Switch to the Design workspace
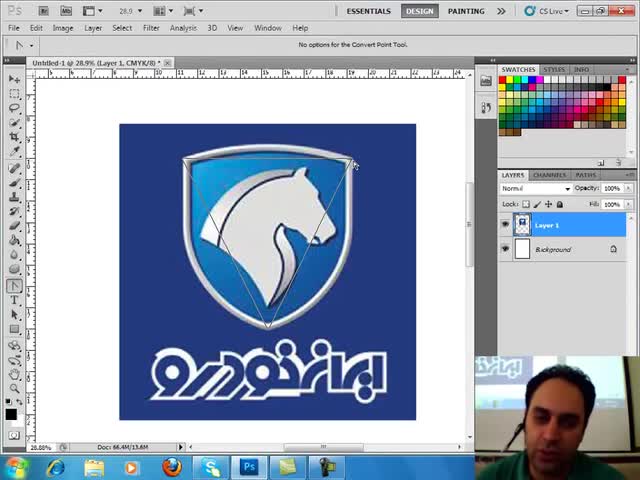The height and width of the screenshot is (480, 640). [x=420, y=11]
